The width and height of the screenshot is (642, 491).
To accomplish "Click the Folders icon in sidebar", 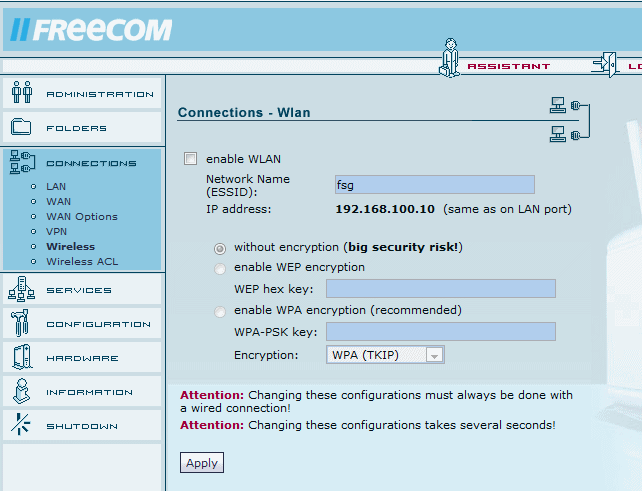I will (21, 127).
